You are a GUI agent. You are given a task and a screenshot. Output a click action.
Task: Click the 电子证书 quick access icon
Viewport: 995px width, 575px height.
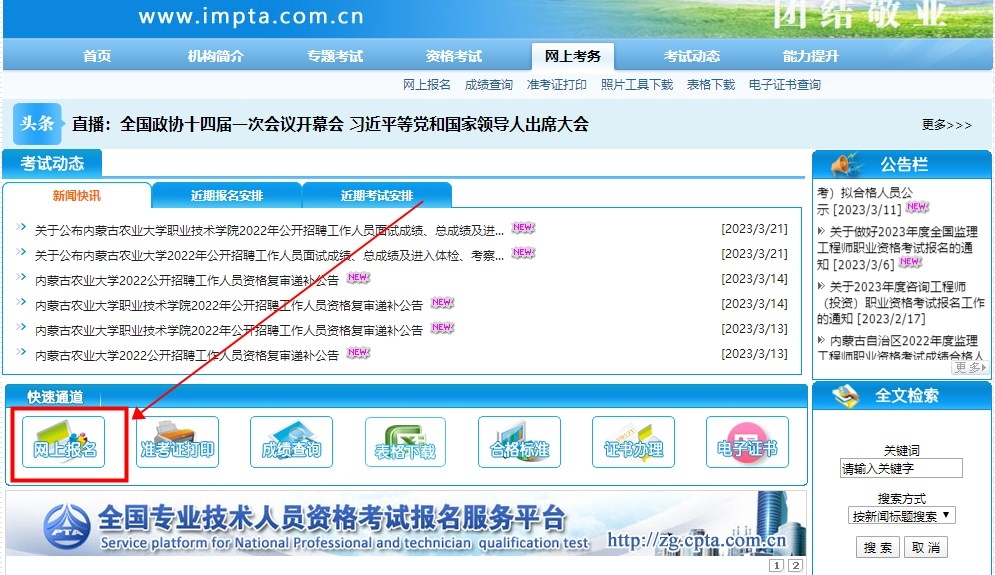747,443
